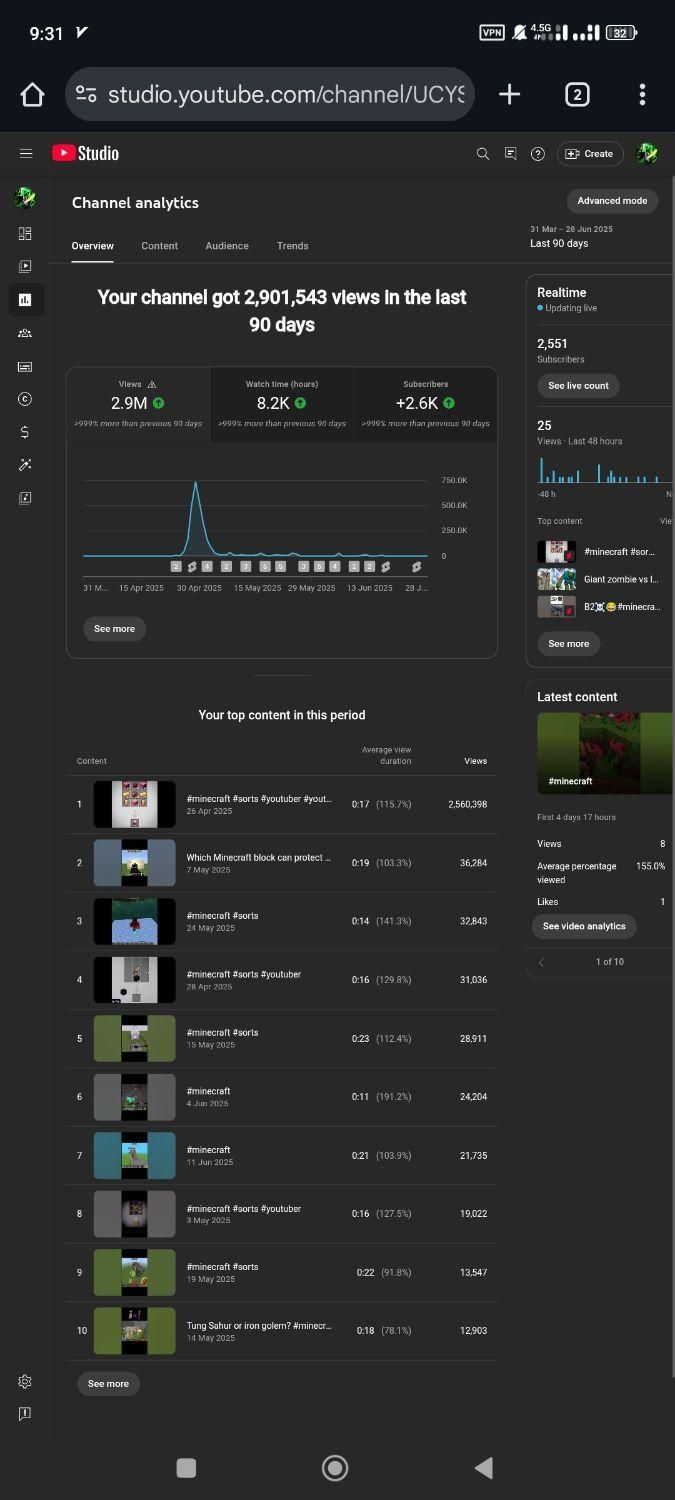Open search in the Studio header
675x1500 pixels.
[483, 153]
